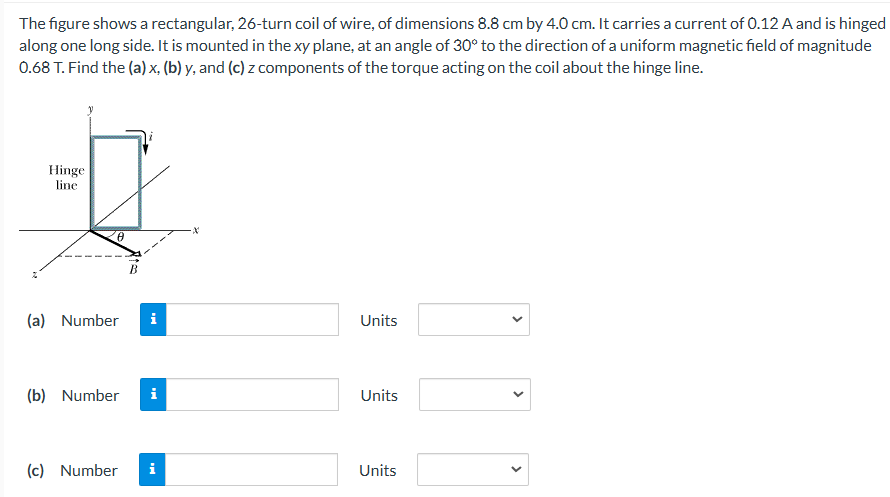Click the Units label beside part (b)

(379, 395)
